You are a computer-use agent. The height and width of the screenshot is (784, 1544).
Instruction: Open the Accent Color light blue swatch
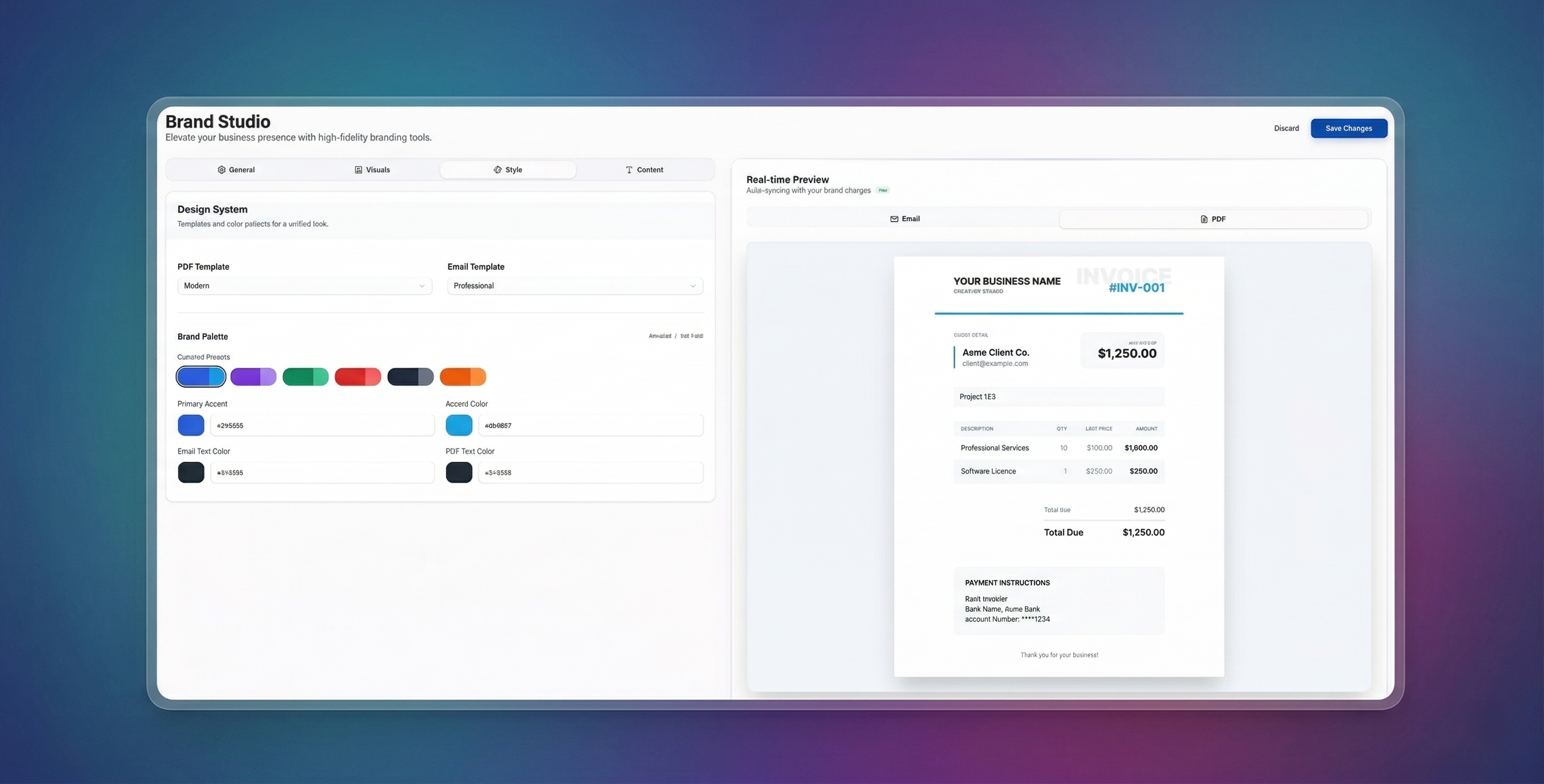pos(459,425)
